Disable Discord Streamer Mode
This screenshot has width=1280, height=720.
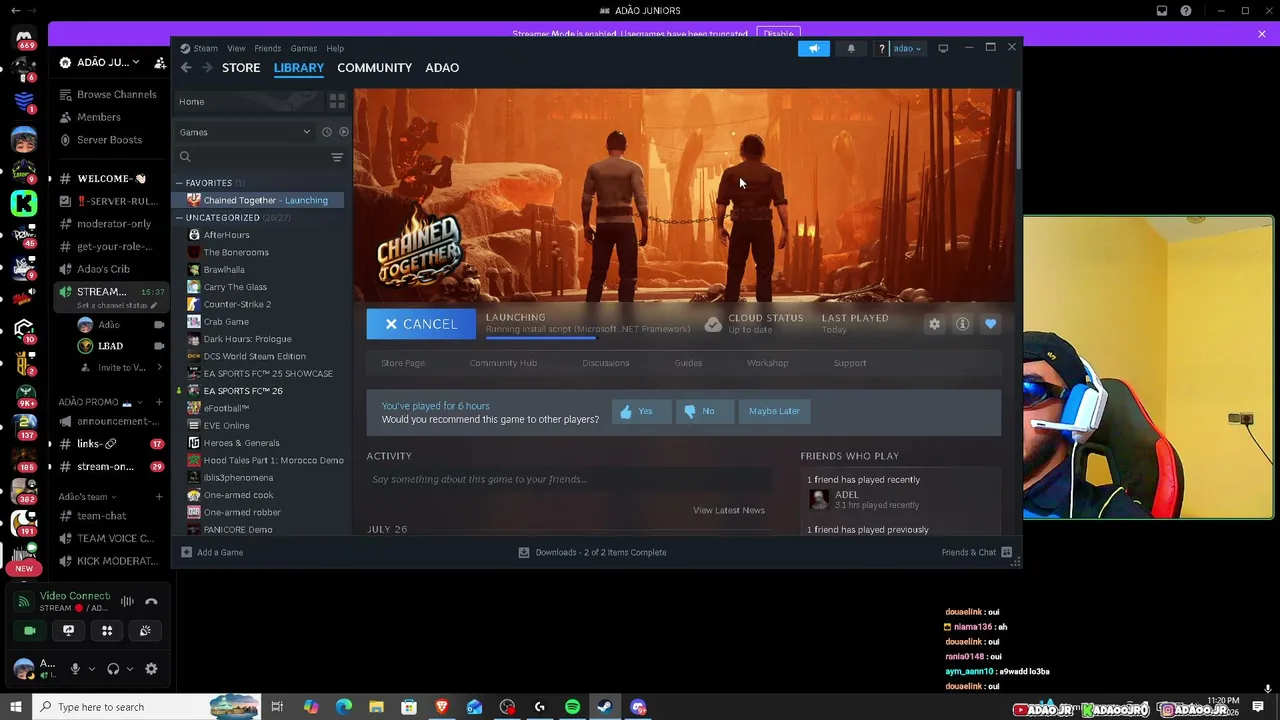coord(779,34)
